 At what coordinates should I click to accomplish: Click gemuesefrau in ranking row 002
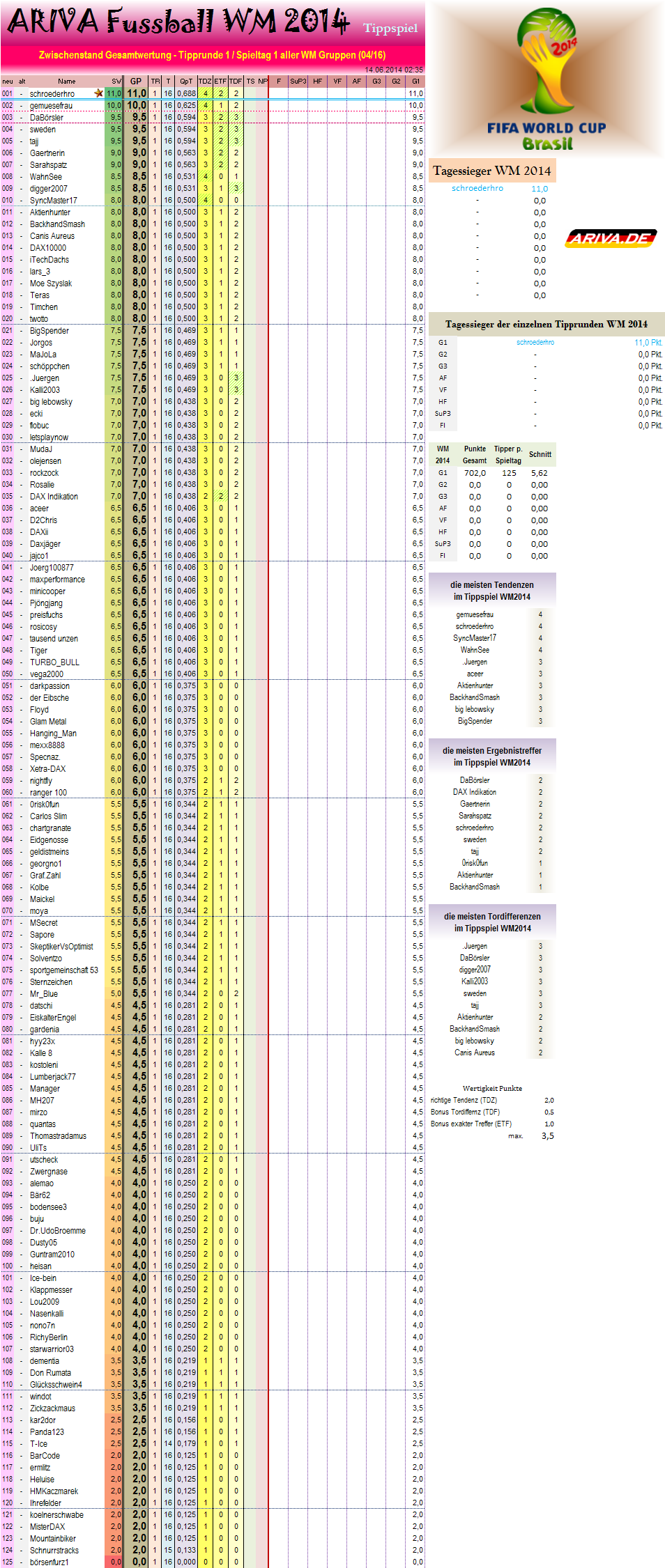point(51,106)
